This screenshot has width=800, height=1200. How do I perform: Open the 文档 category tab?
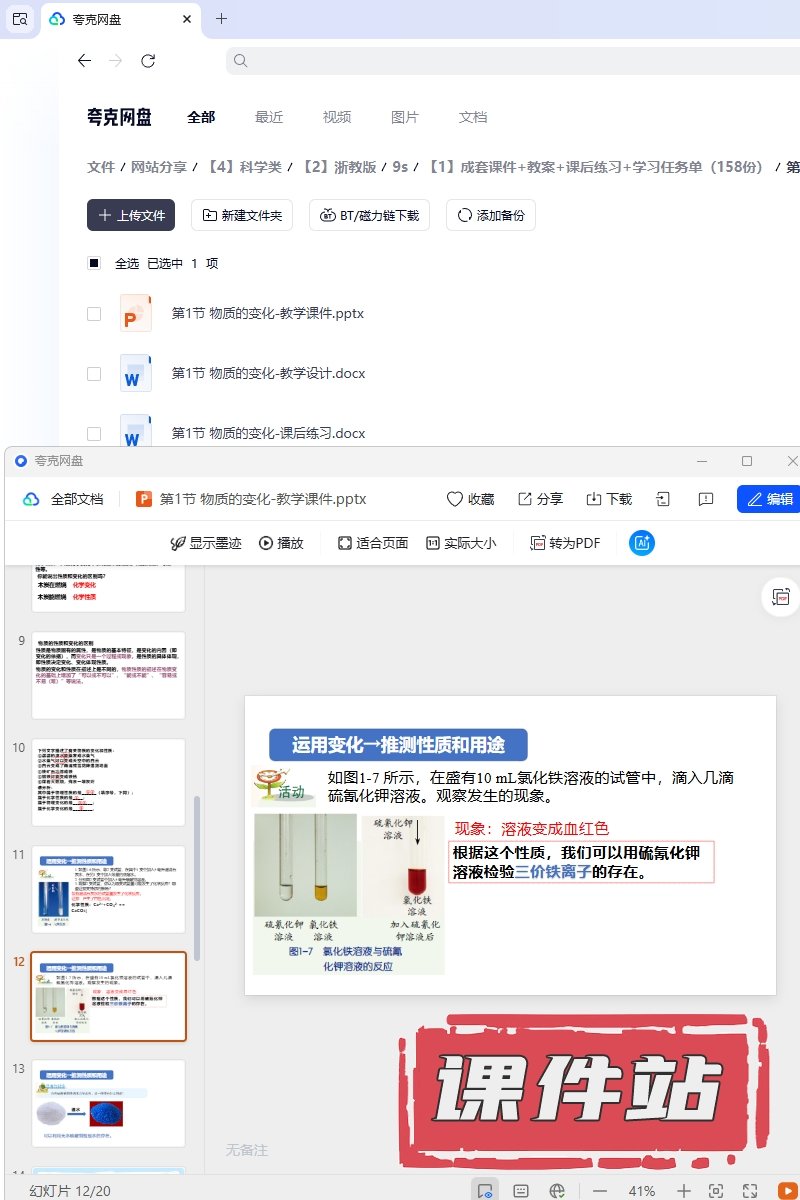coord(473,117)
